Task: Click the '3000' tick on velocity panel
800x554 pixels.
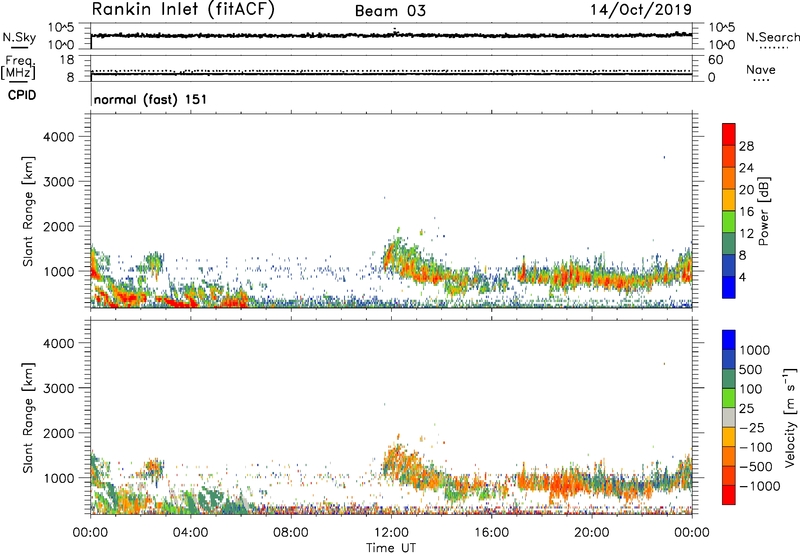Action: [x=58, y=388]
